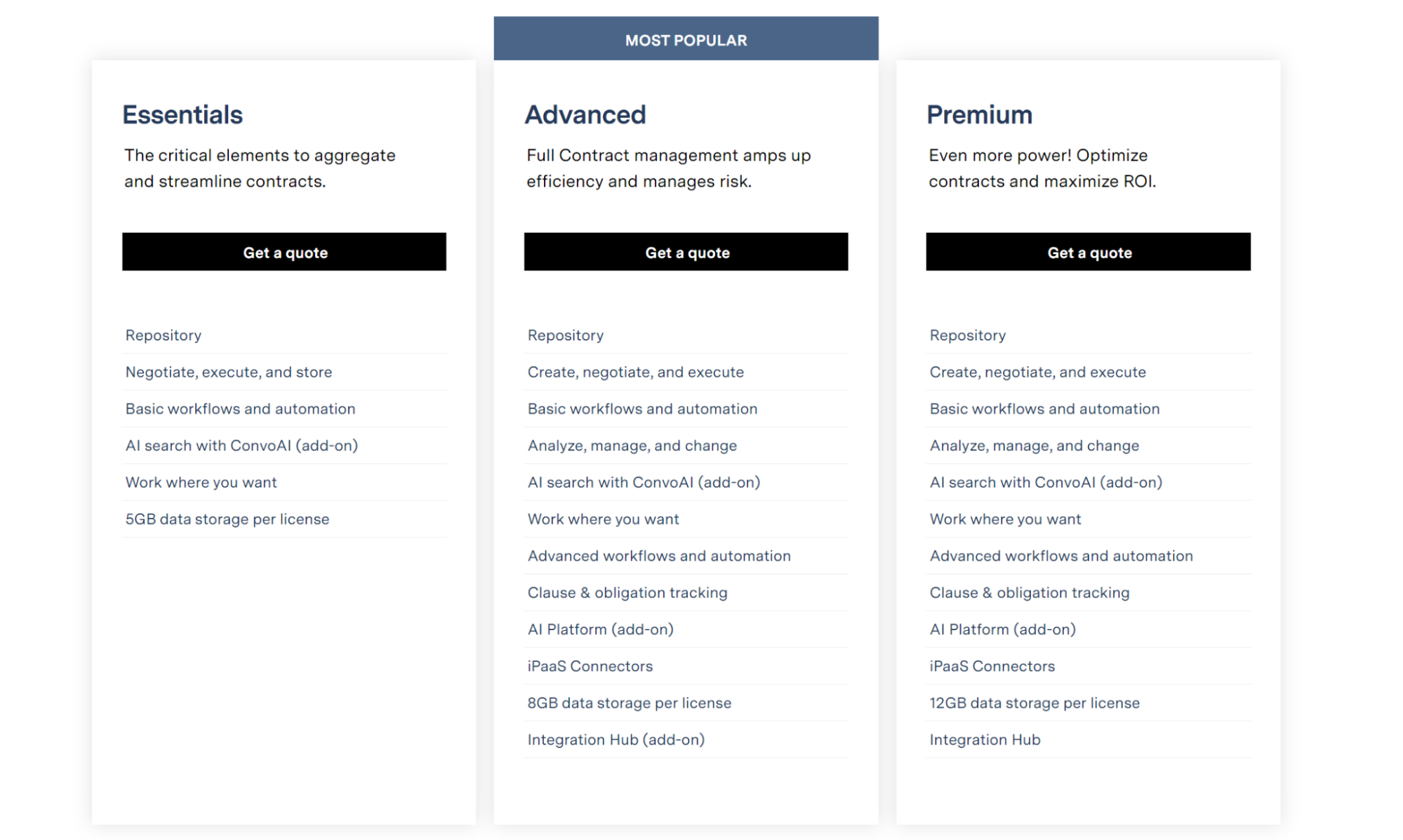Click Repository in the Essentials column
1403x840 pixels.
coord(164,335)
